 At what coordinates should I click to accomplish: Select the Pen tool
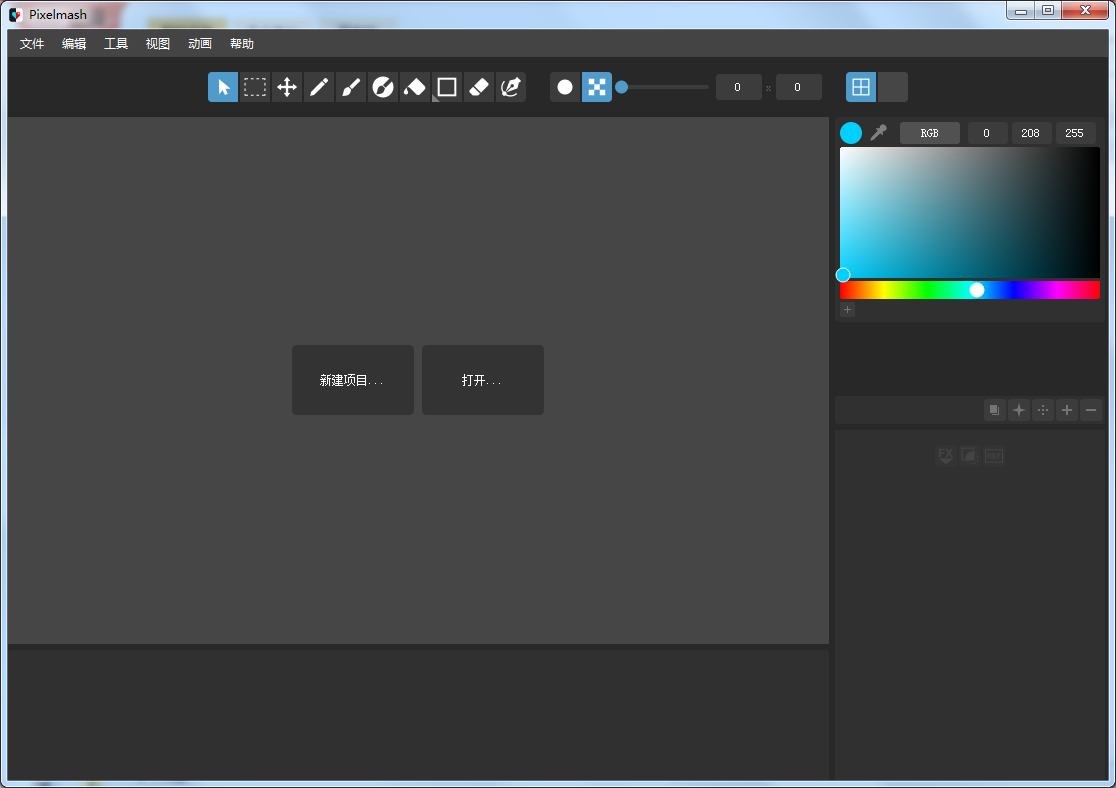pyautogui.click(x=511, y=87)
